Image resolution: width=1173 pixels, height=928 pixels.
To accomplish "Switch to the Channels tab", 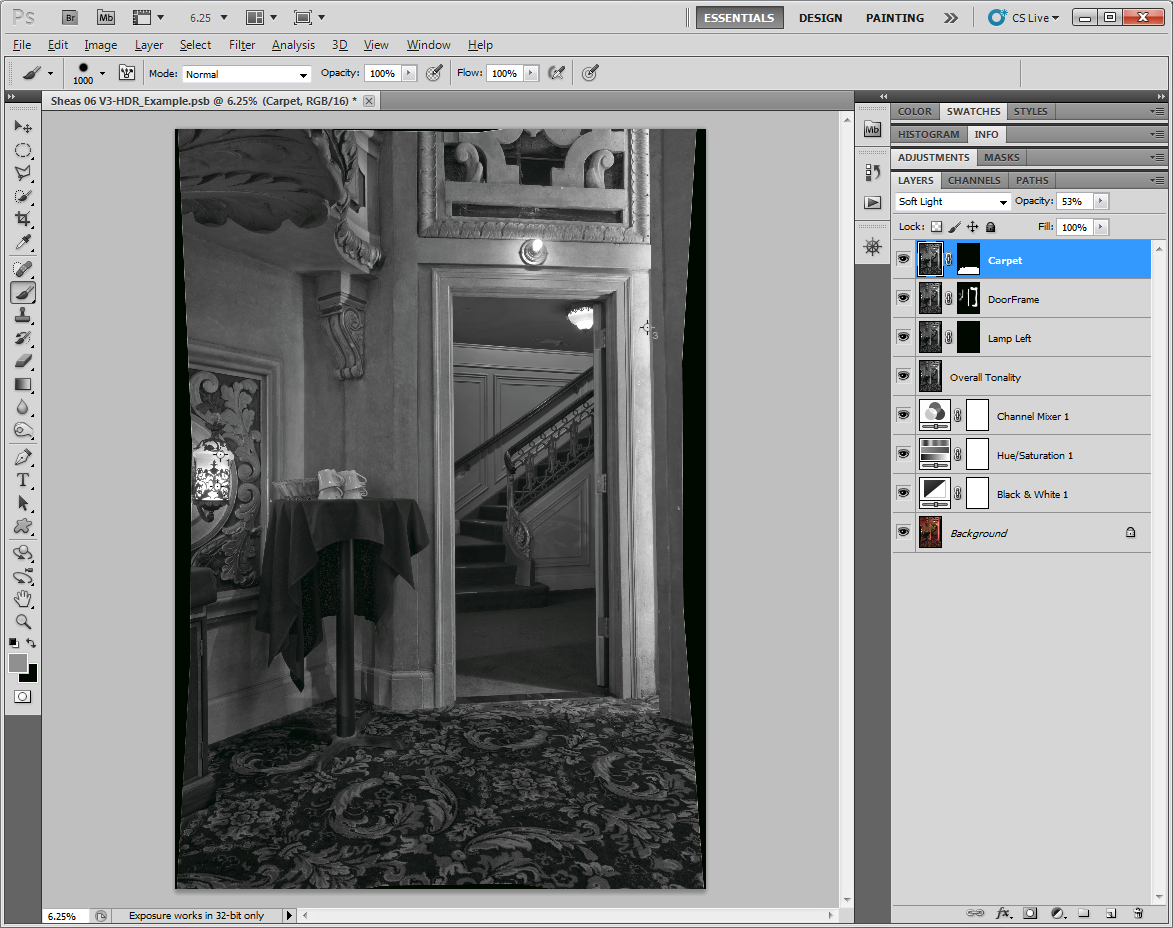I will [x=974, y=180].
